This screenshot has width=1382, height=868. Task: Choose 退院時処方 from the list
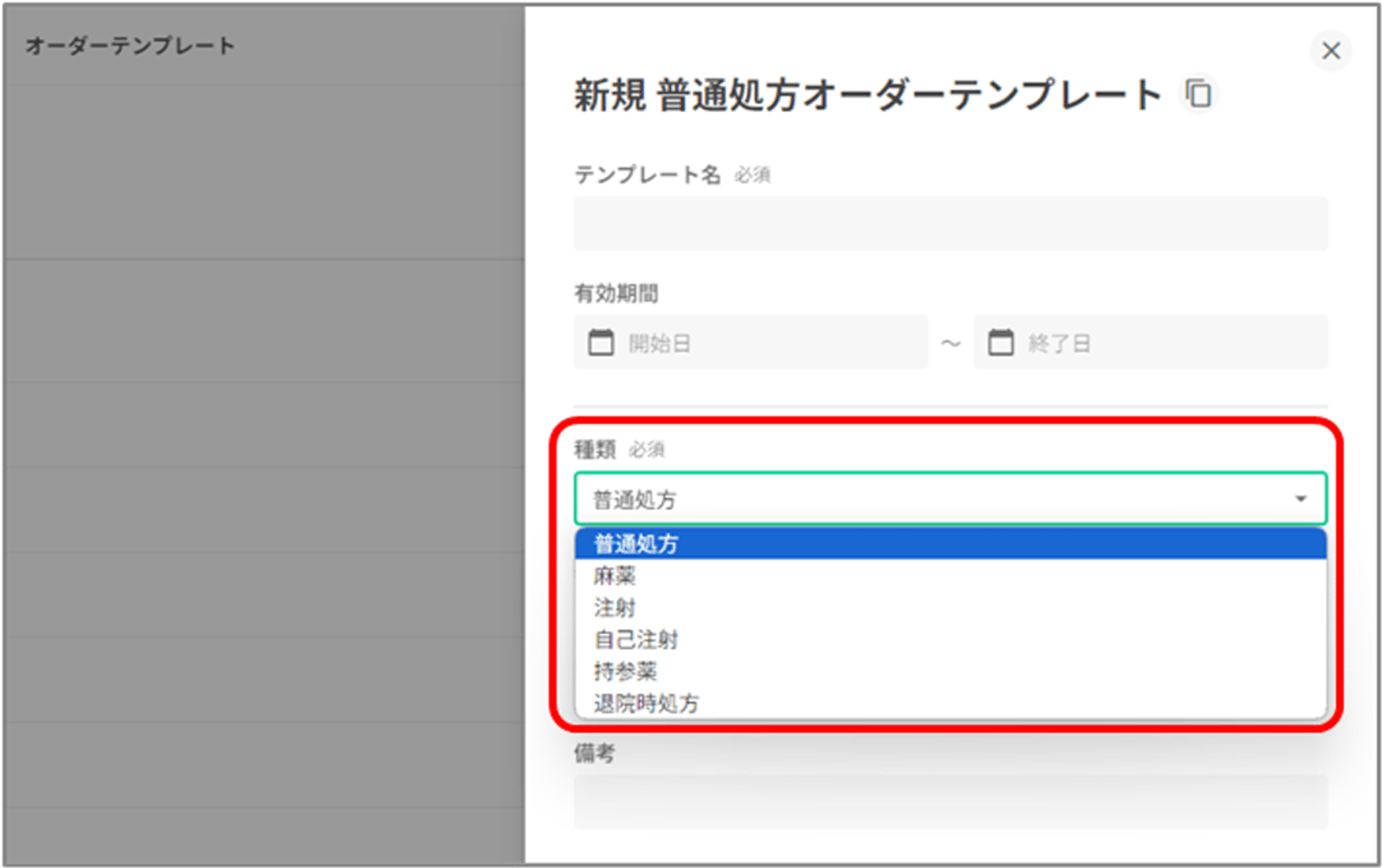[646, 703]
